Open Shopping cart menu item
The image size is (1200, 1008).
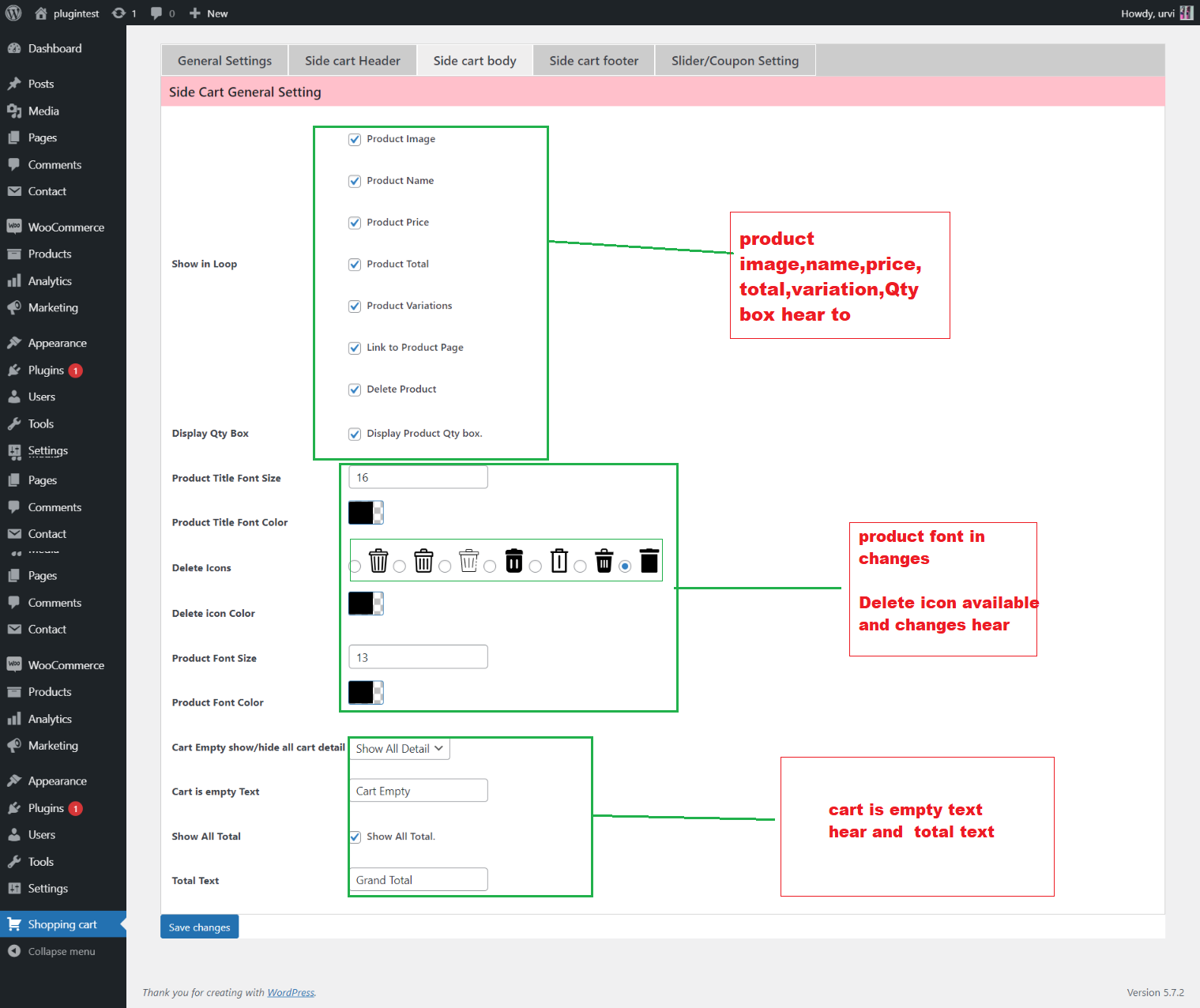62,924
